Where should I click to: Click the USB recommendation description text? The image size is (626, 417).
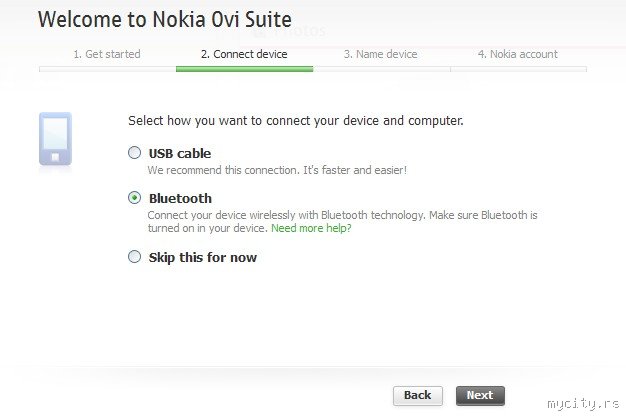click(x=277, y=170)
